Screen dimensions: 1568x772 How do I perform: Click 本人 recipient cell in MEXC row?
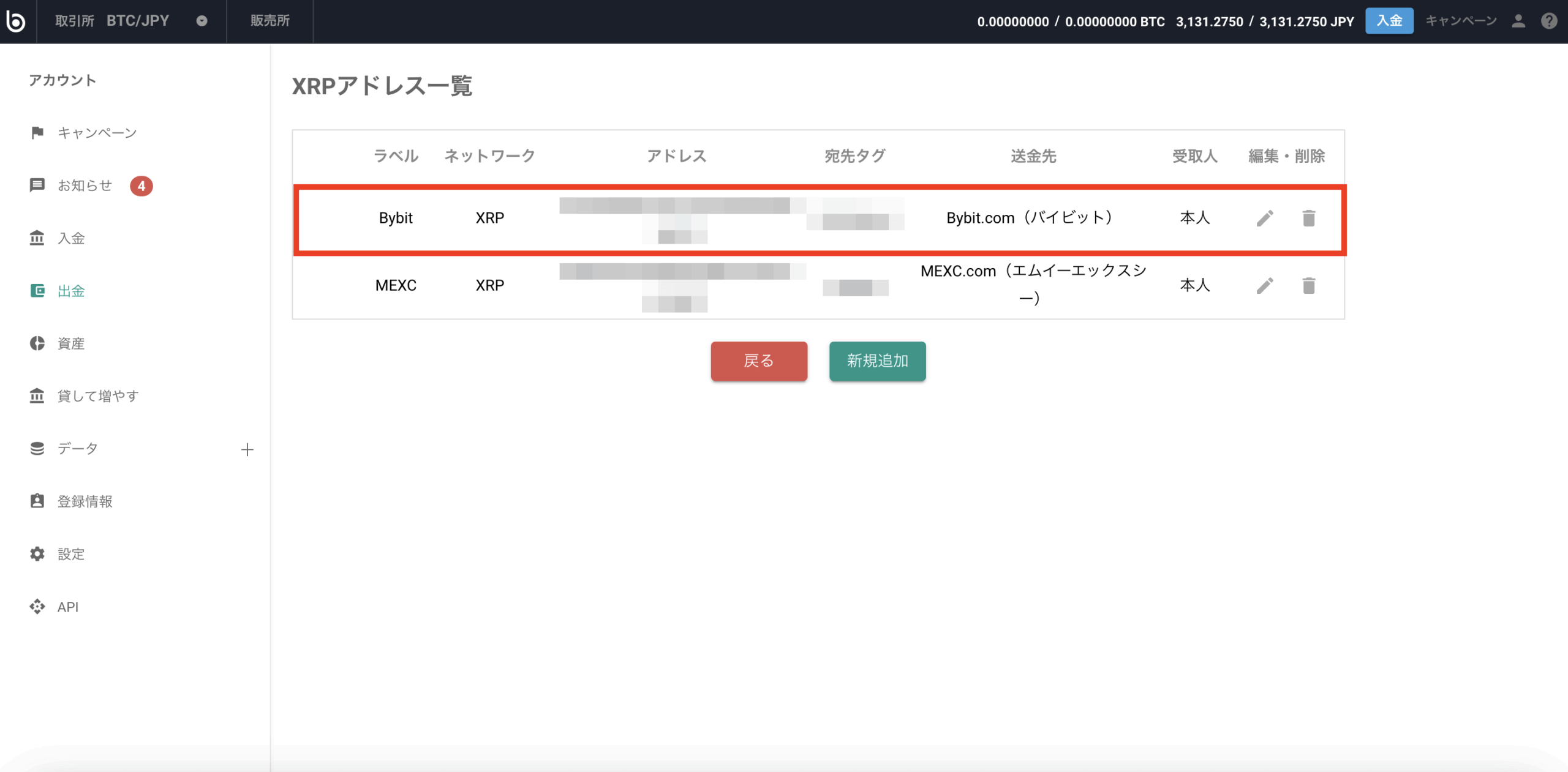click(x=1195, y=285)
